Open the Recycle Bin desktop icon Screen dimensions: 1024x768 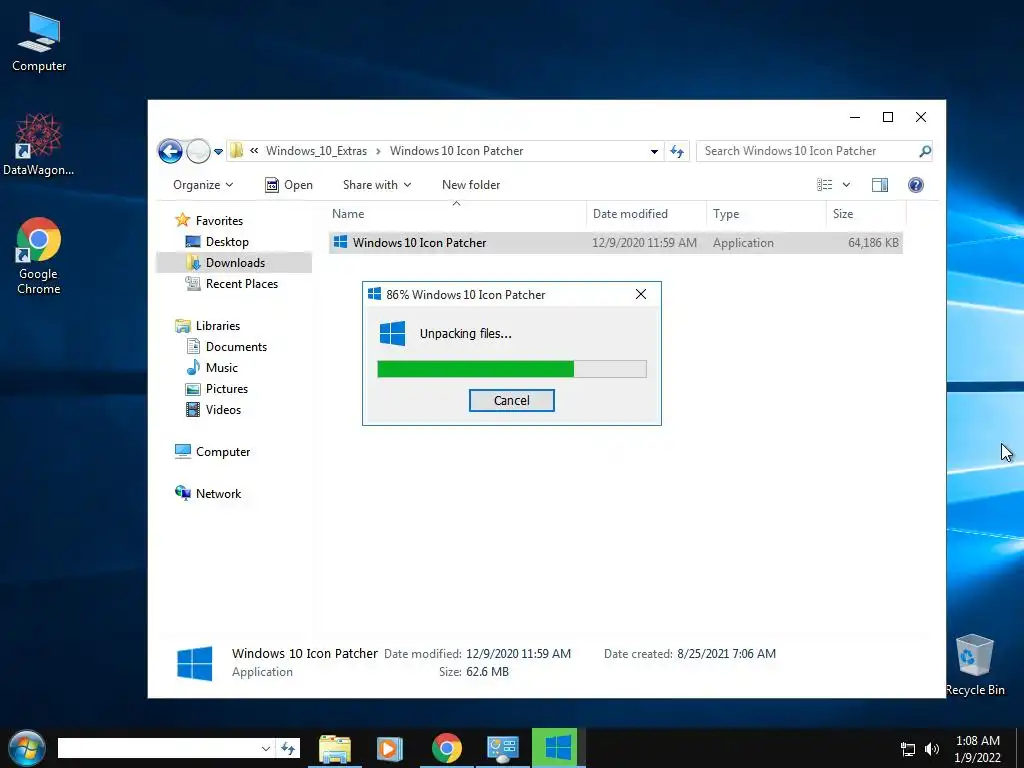coord(974,665)
